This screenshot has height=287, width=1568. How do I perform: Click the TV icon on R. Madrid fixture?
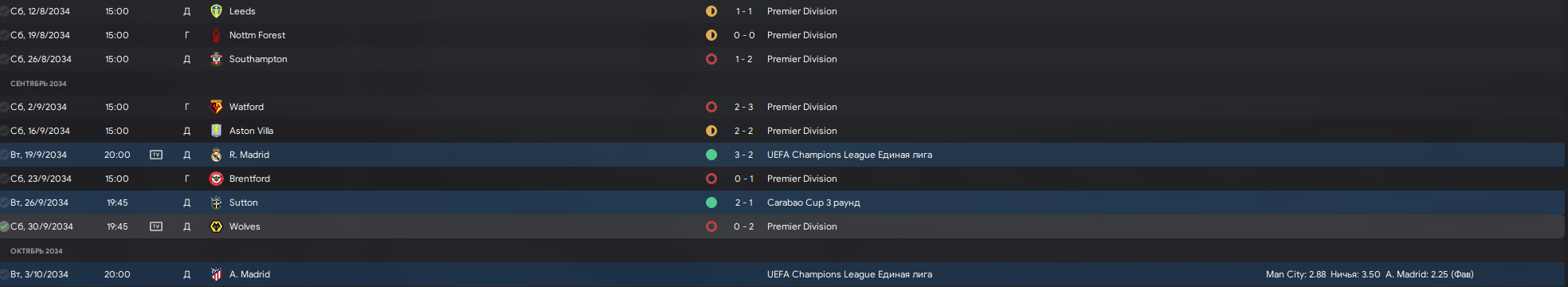pyautogui.click(x=156, y=155)
